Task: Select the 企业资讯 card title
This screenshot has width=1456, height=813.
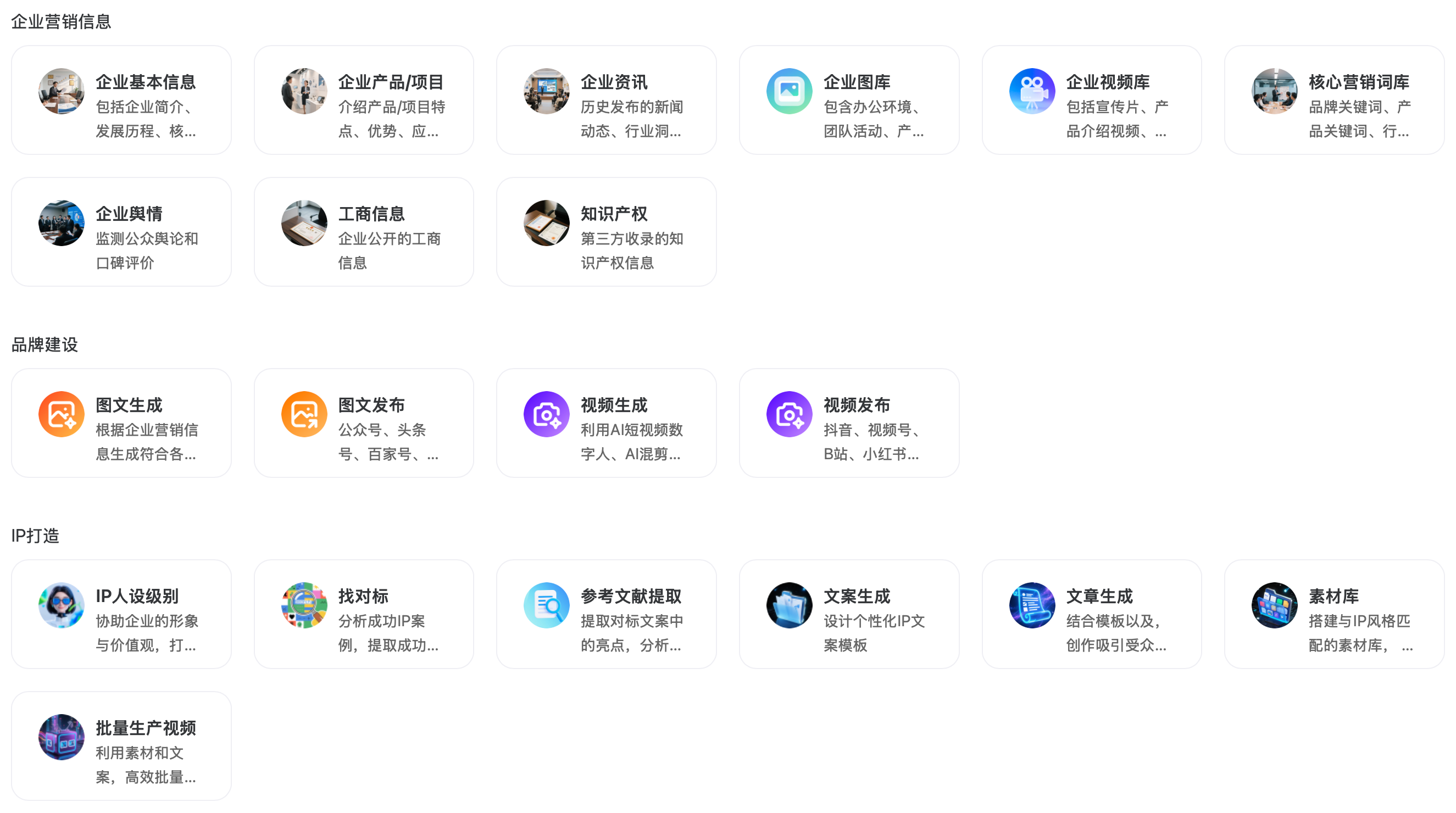Action: [x=614, y=82]
